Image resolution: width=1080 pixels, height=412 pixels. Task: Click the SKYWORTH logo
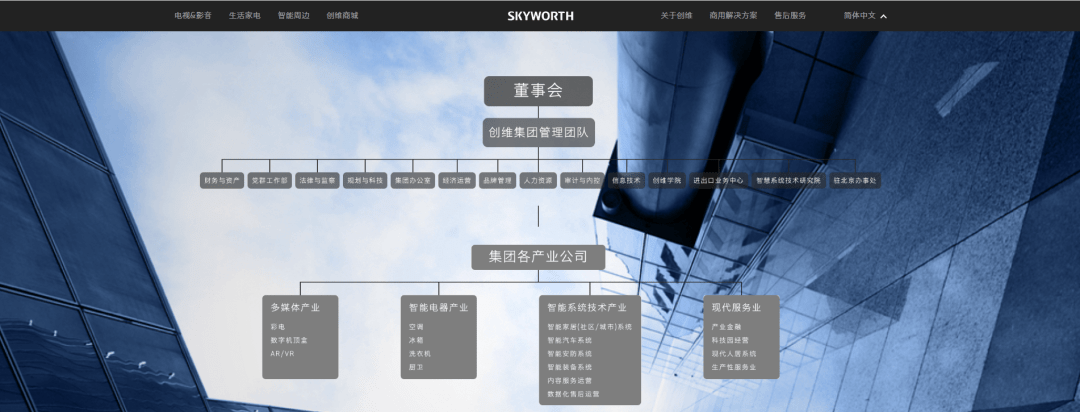tap(539, 16)
